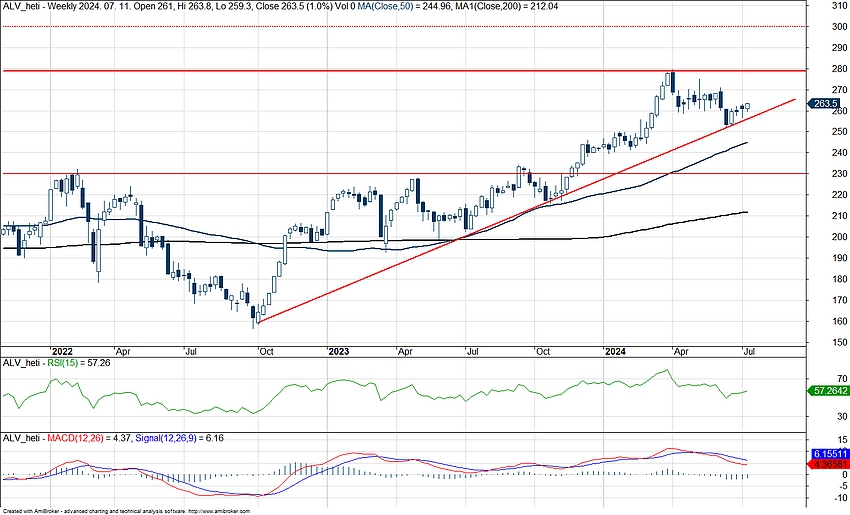Screen dimensions: 850x515
Task: Click the 150 price axis label
Action: click(839, 342)
